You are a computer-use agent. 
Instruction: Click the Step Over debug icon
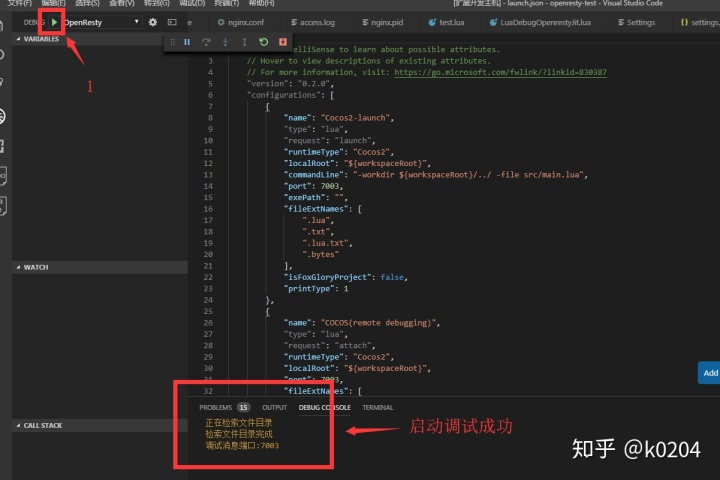206,42
